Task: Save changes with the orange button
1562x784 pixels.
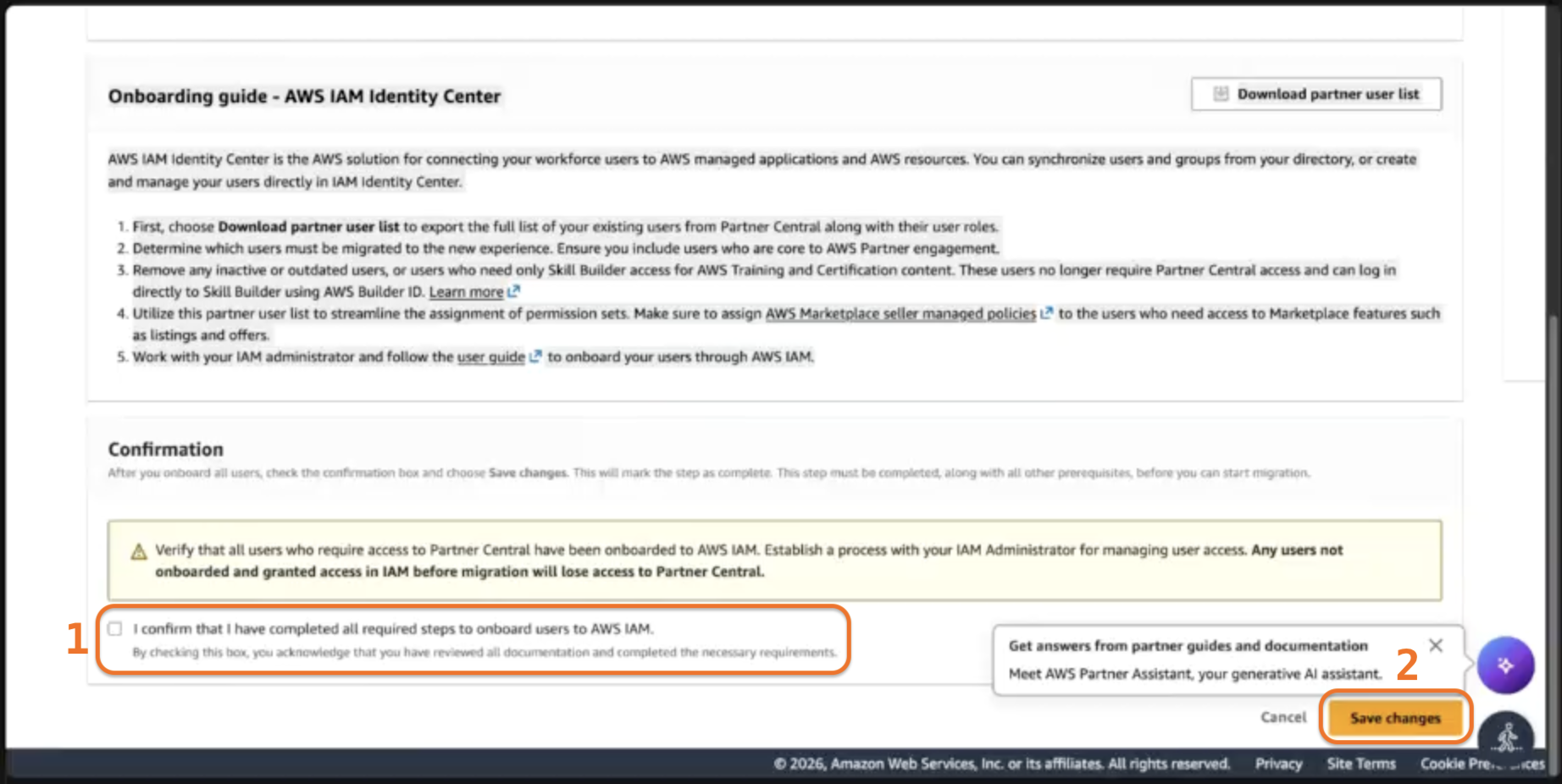Action: click(1395, 718)
